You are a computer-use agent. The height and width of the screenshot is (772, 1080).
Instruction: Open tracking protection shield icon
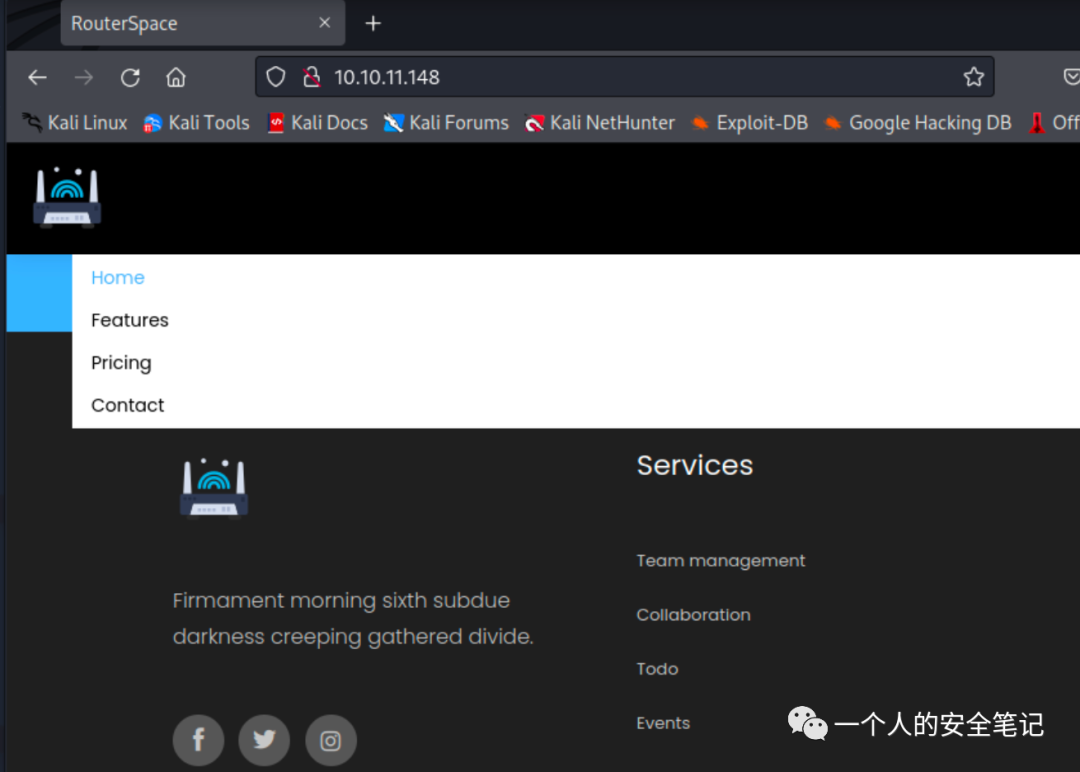point(276,77)
